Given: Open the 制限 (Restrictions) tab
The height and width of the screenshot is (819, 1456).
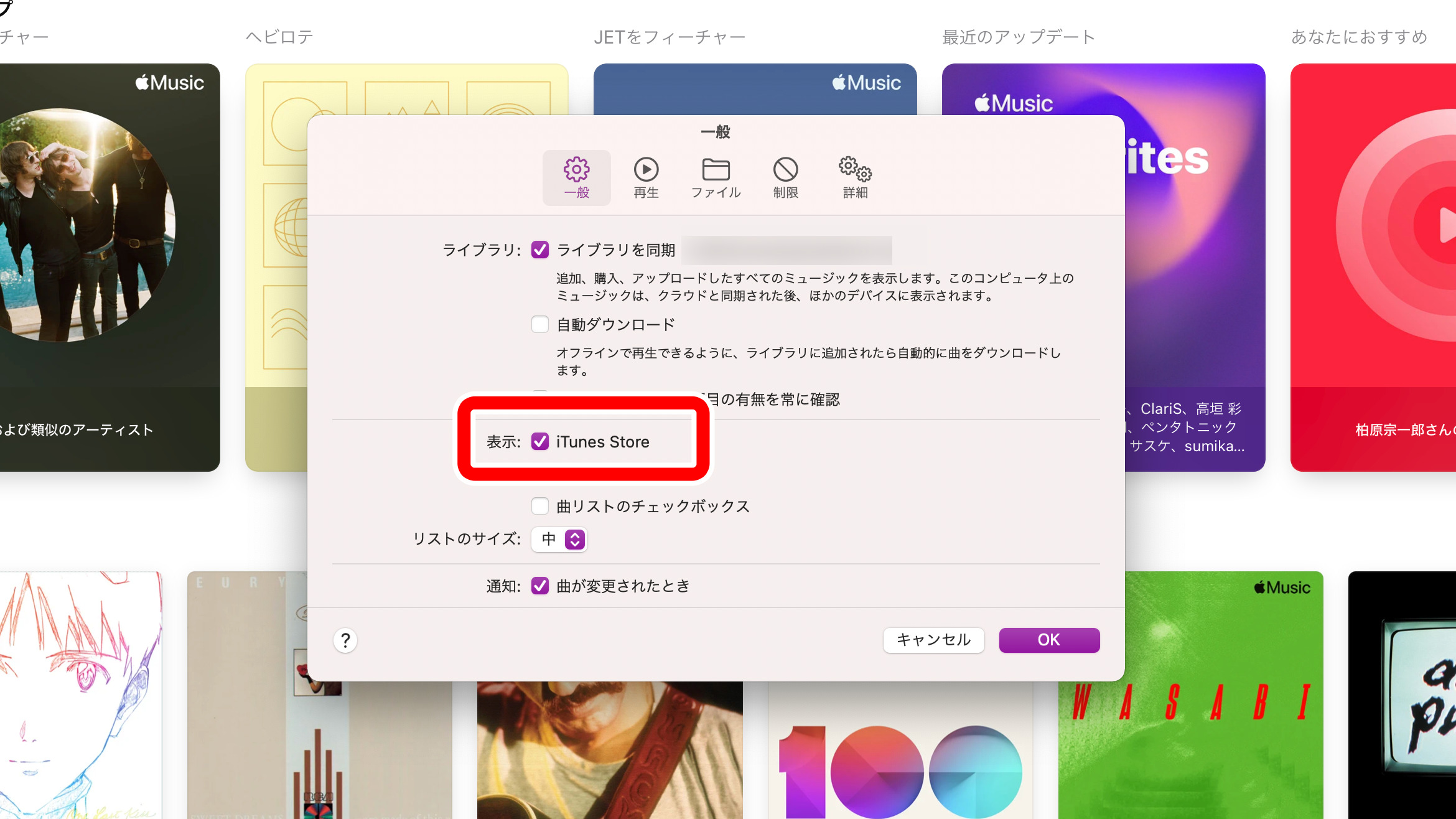Looking at the screenshot, I should tap(785, 177).
